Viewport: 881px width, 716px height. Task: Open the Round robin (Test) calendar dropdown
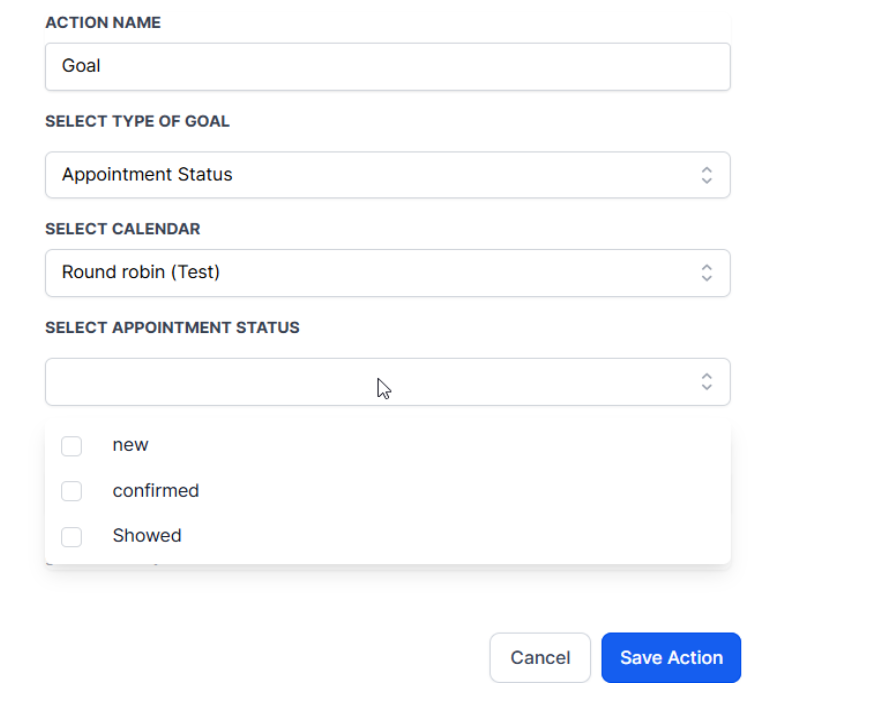pos(370,272)
